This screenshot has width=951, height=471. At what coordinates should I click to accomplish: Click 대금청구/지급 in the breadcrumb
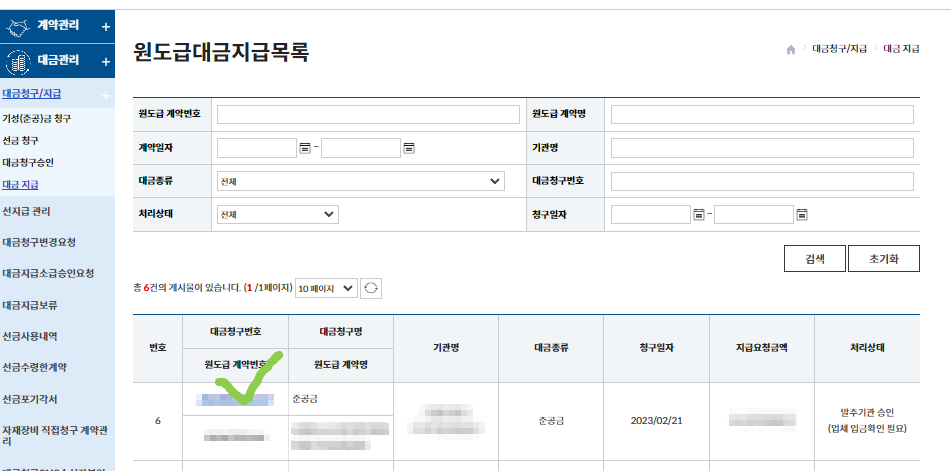pyautogui.click(x=839, y=49)
